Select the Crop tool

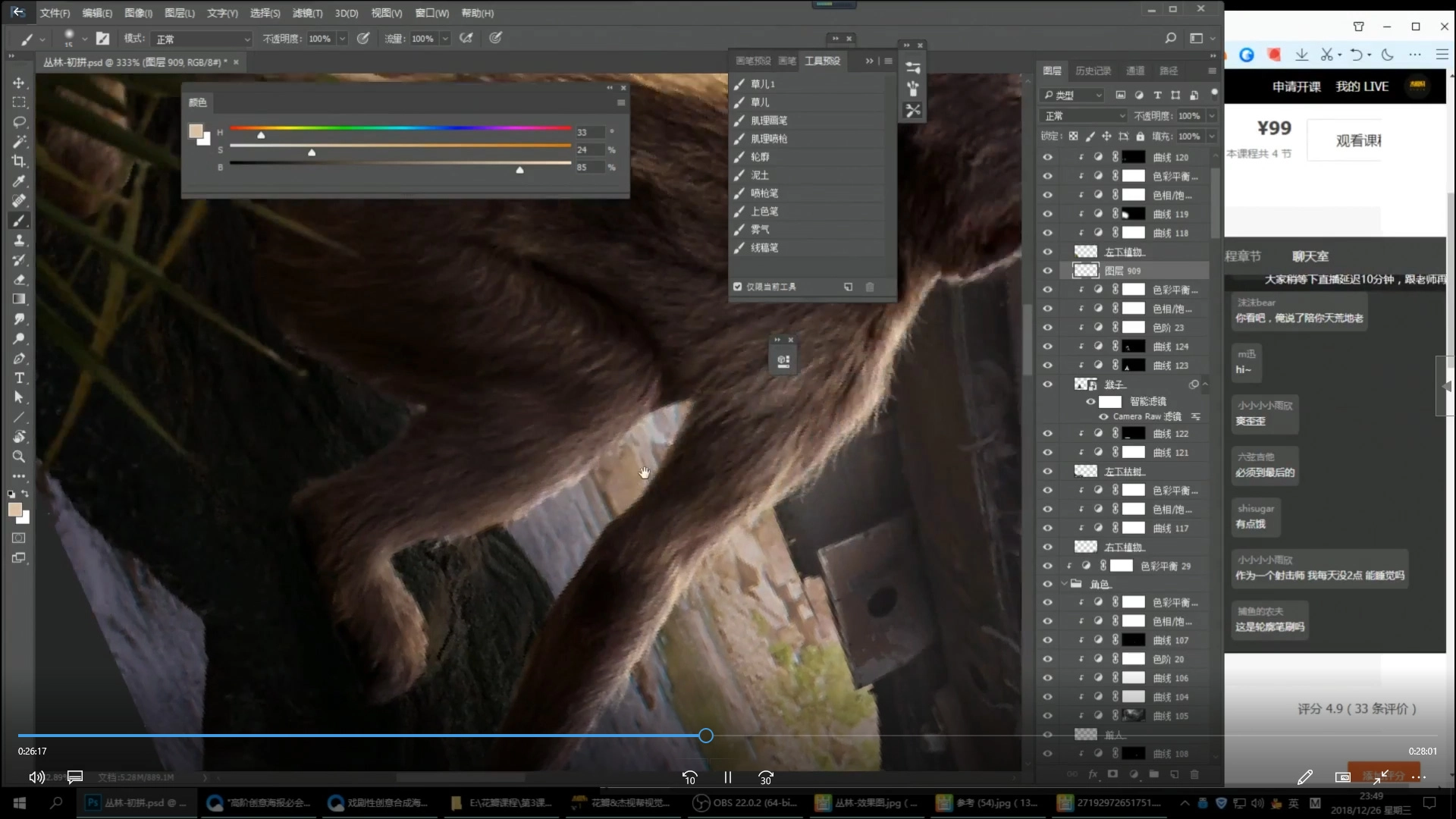(x=19, y=162)
